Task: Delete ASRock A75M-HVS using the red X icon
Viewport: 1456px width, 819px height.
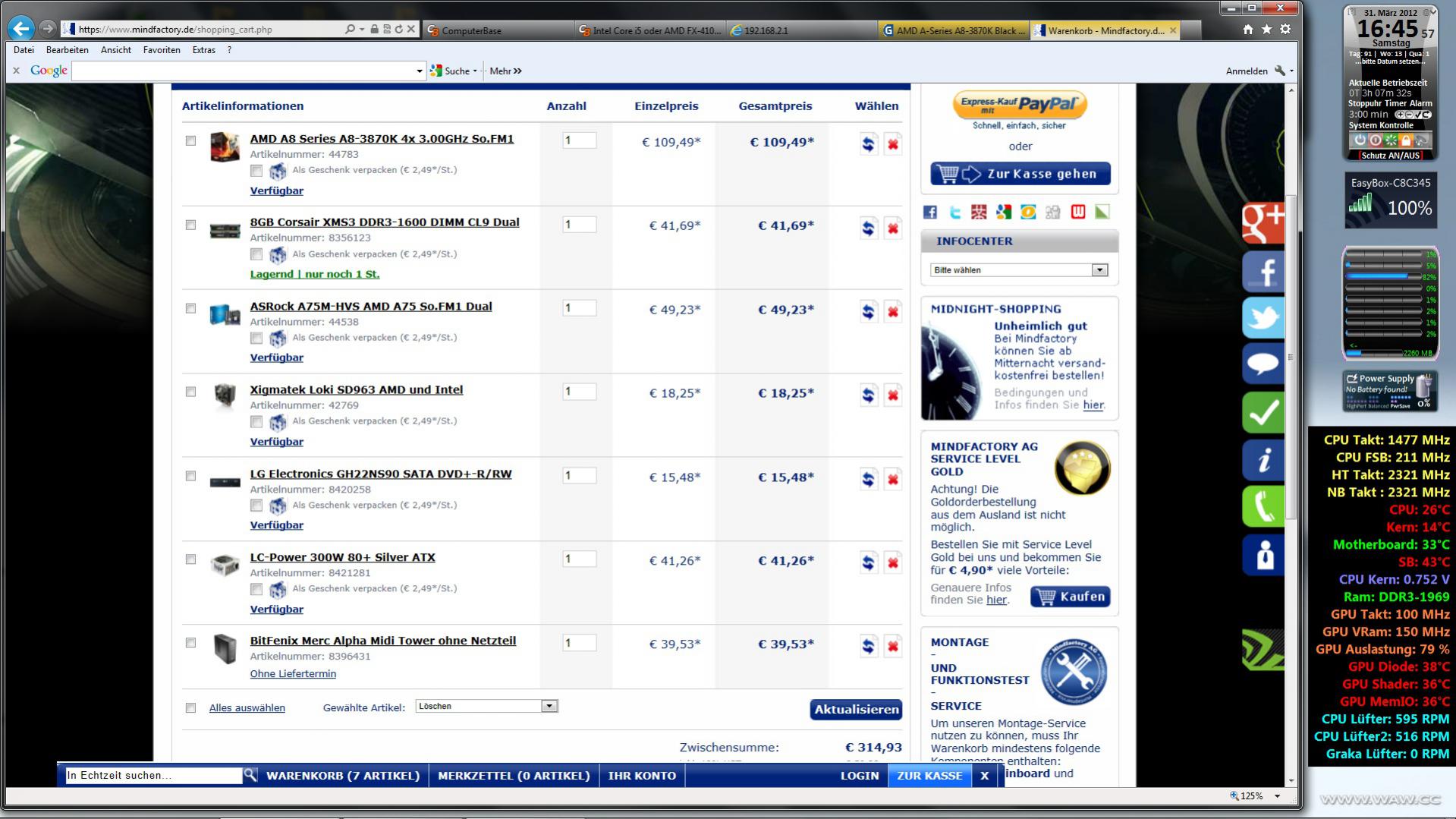Action: pyautogui.click(x=893, y=311)
